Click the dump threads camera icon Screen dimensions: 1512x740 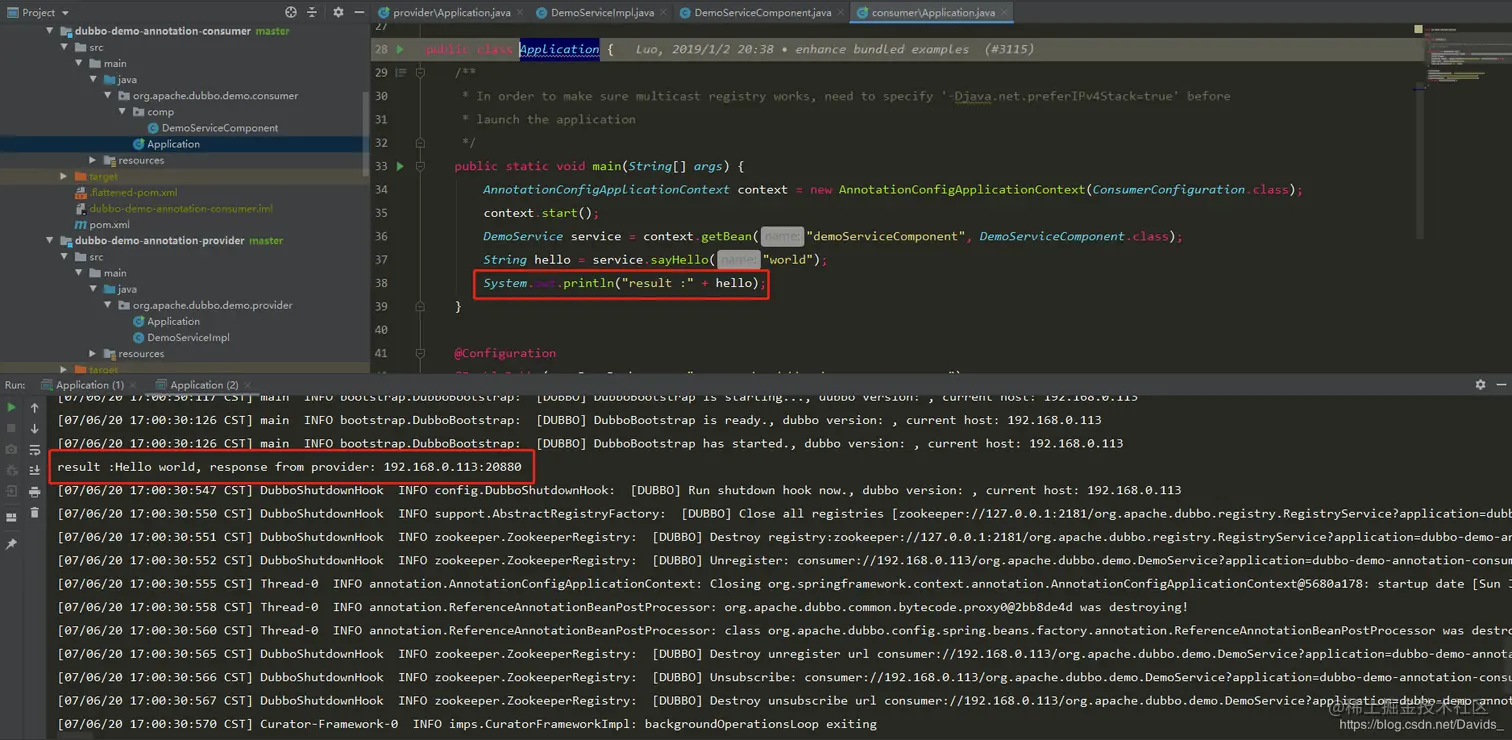[11, 450]
